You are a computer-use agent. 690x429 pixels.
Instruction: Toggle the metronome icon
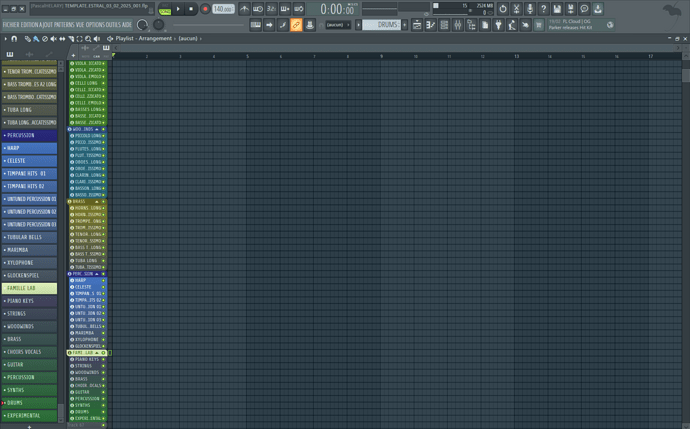[x=245, y=9]
